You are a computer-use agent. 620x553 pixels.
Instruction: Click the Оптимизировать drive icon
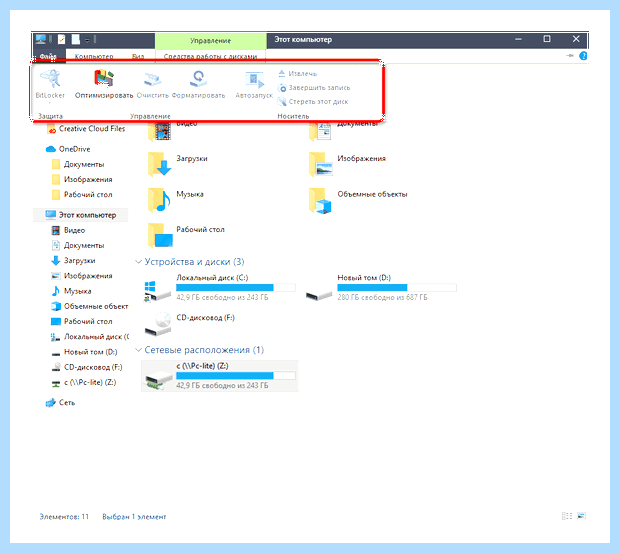104,78
